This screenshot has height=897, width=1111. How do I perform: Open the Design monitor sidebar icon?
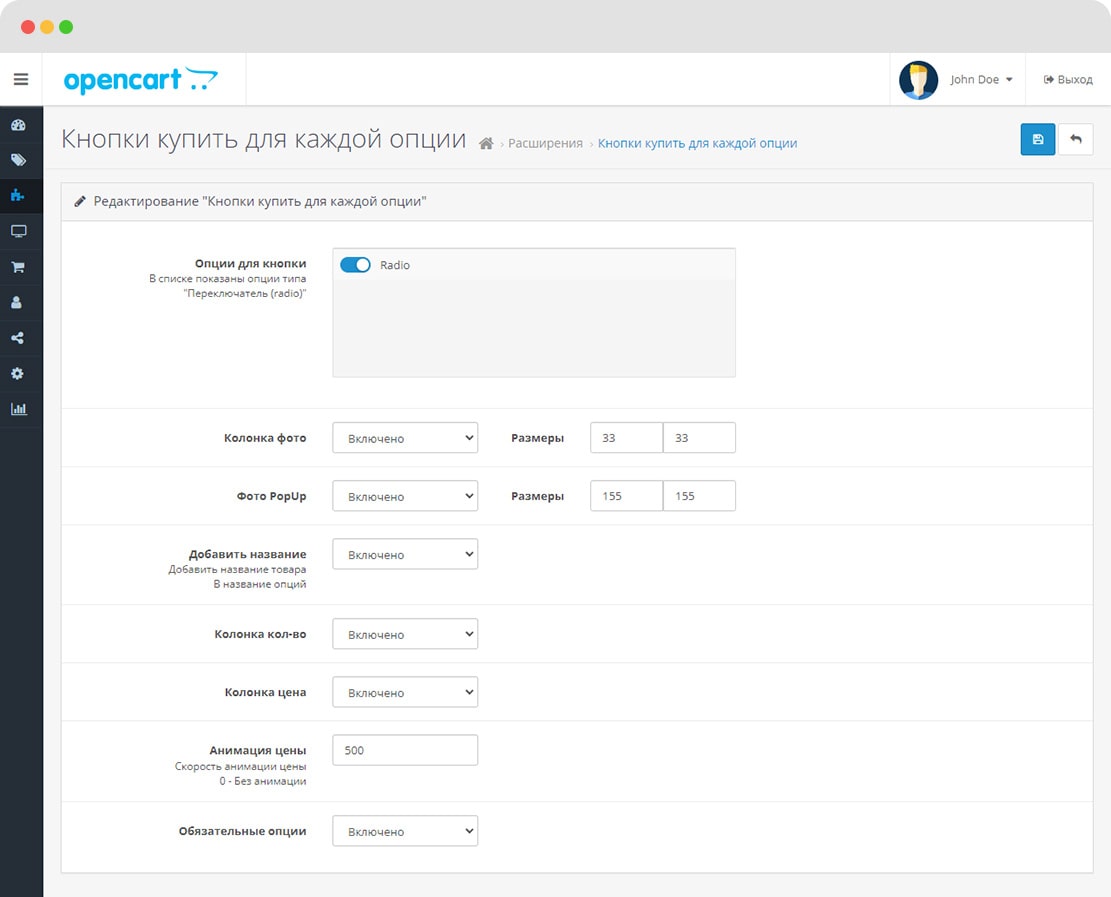18,231
